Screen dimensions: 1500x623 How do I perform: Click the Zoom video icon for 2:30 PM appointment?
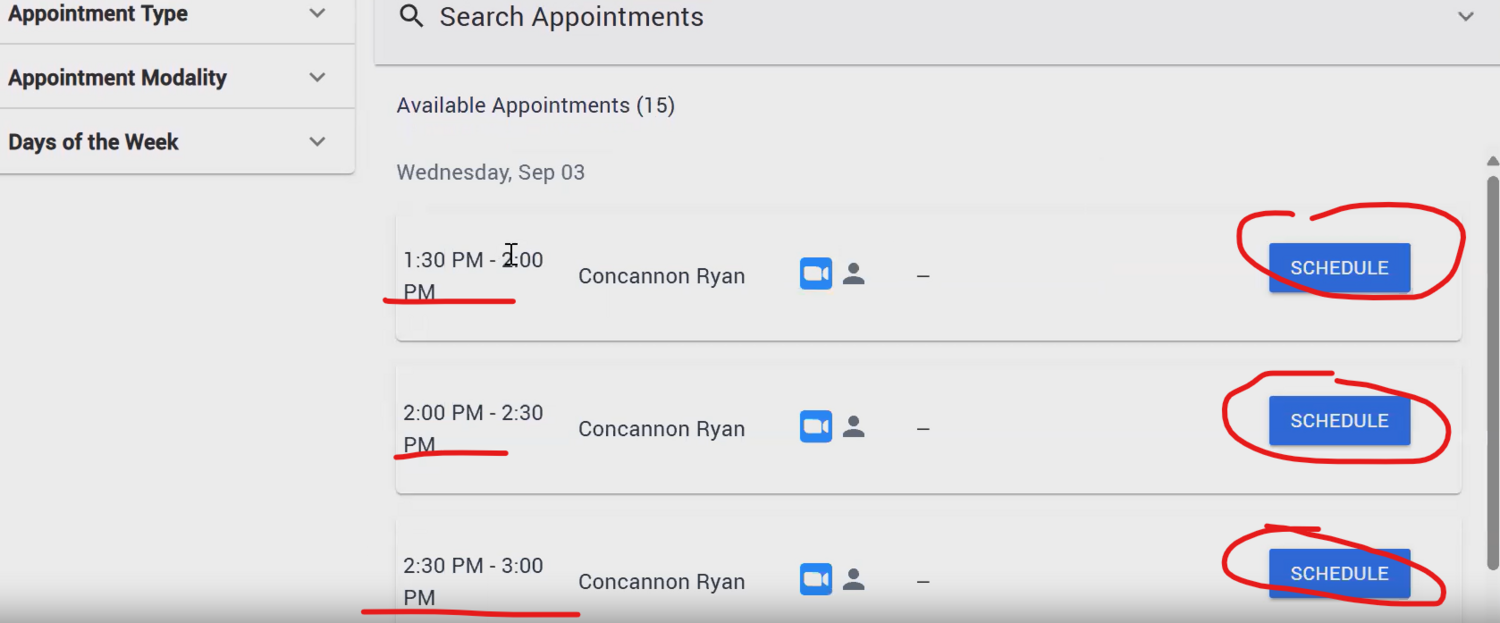click(816, 580)
